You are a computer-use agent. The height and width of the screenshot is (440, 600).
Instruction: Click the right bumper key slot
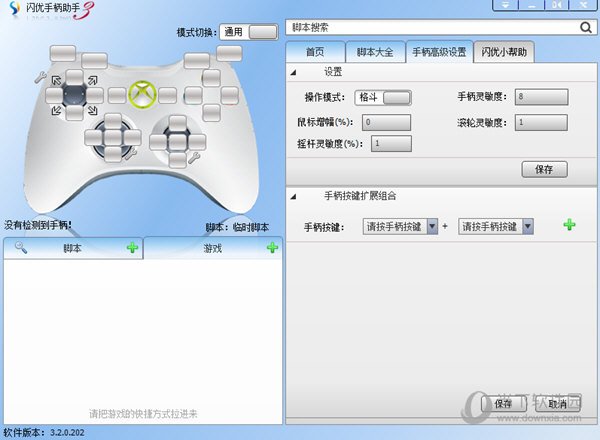click(197, 61)
